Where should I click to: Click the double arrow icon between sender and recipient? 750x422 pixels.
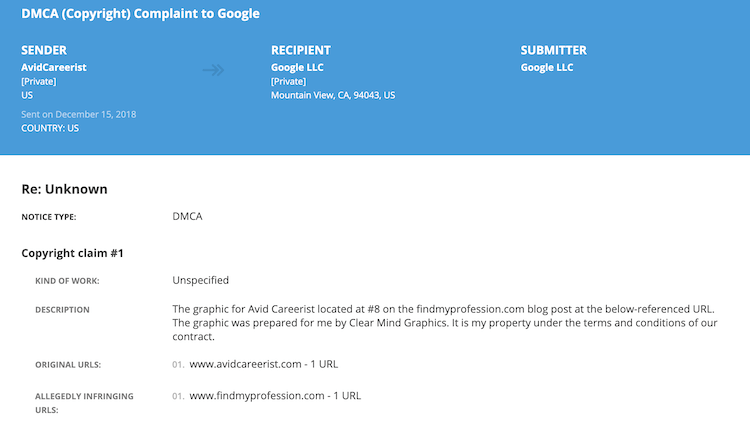coord(213,70)
